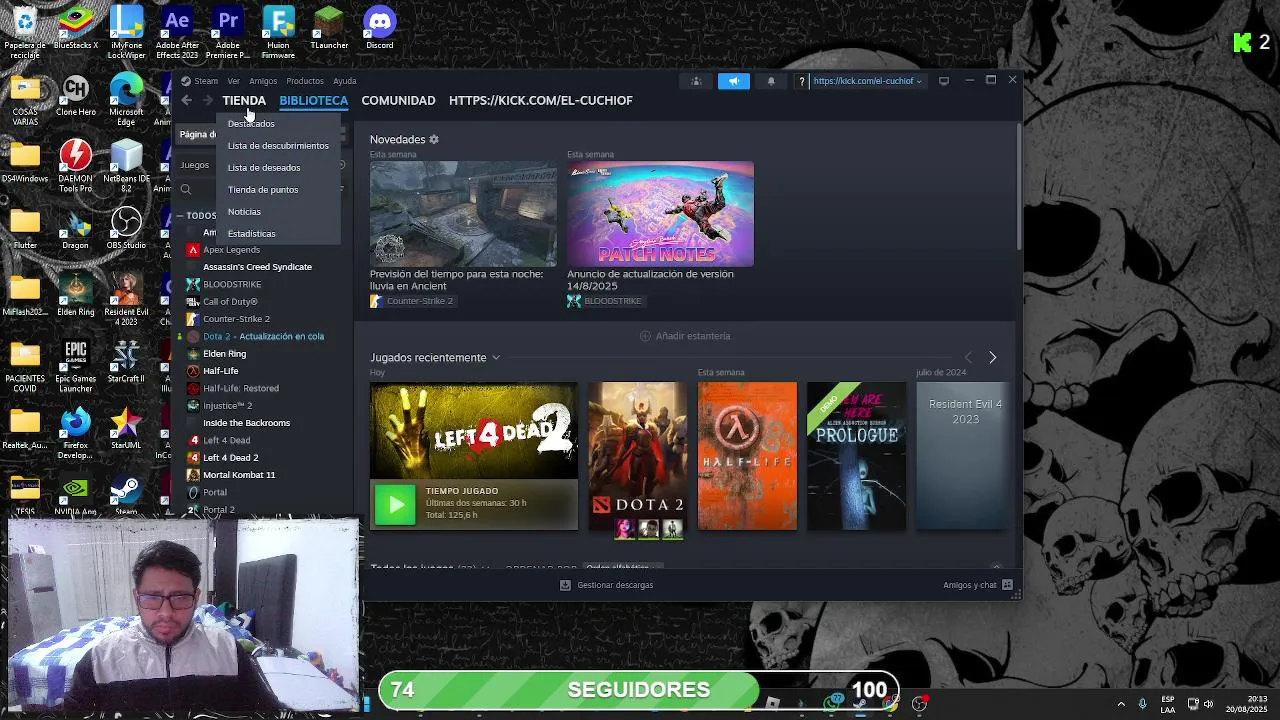This screenshot has width=1280, height=720.
Task: Open Papelera de reciclaje on desktop
Action: (x=25, y=32)
